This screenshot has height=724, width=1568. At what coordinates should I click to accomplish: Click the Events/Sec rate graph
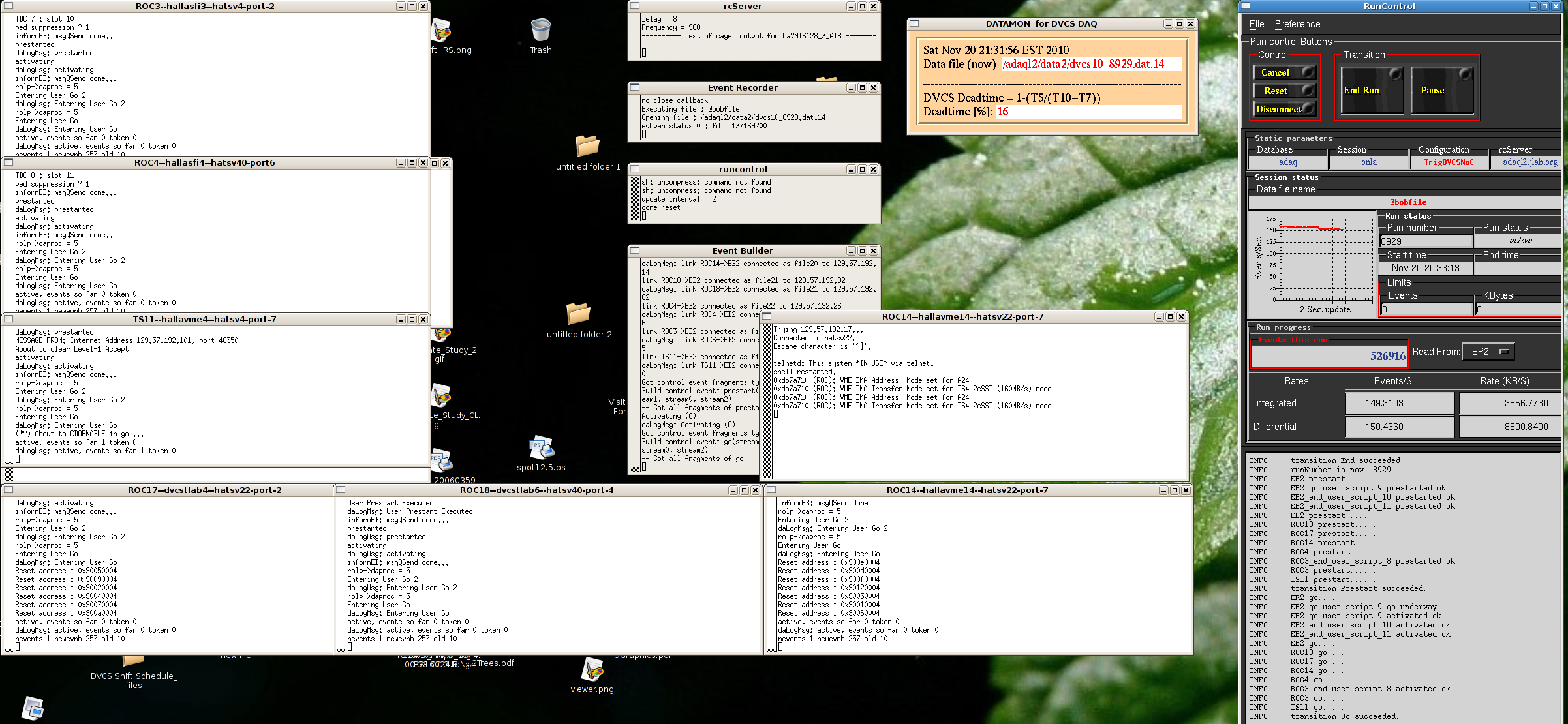pos(1312,264)
